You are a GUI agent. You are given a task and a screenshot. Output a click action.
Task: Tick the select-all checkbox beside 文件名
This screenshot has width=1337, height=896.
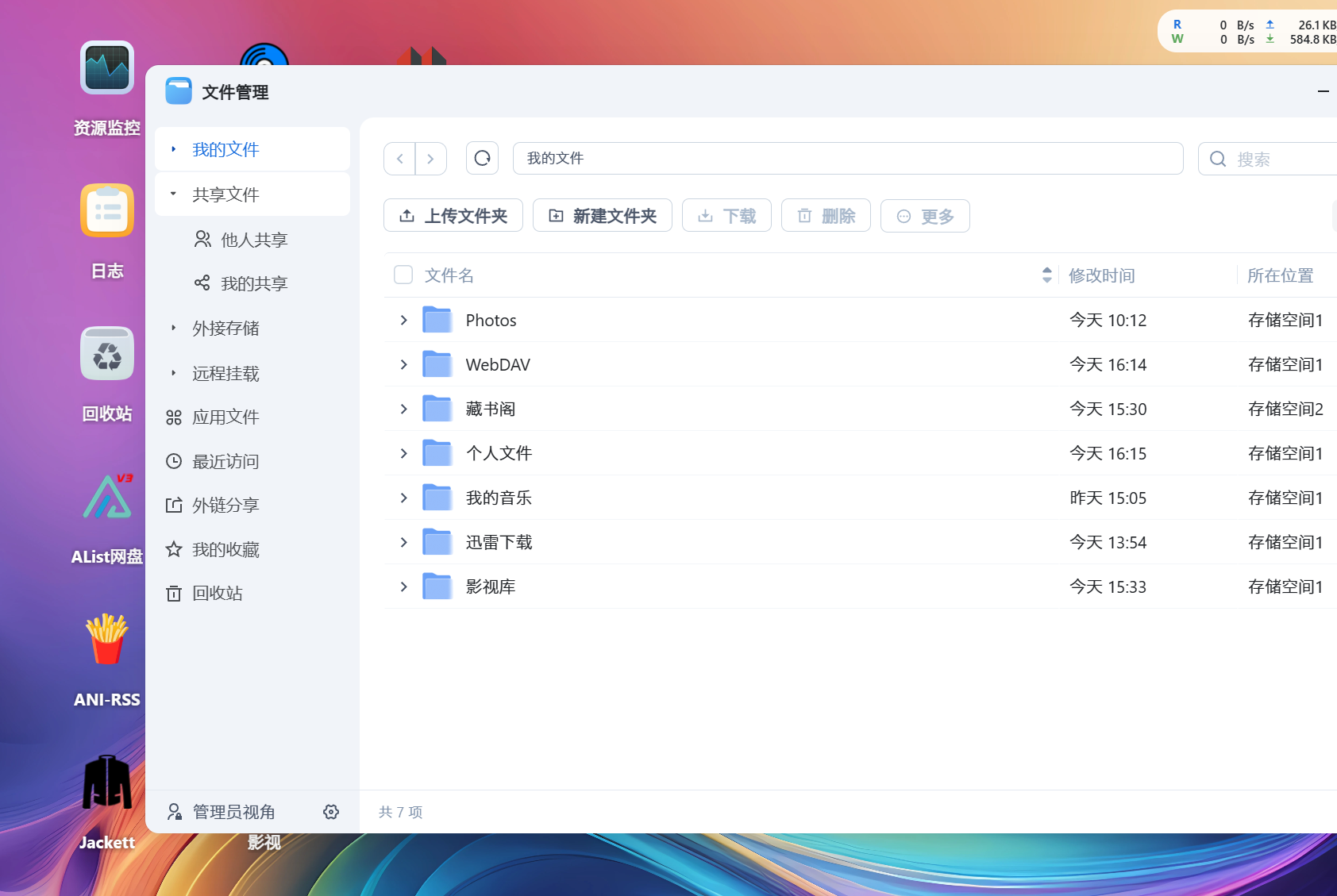tap(403, 275)
